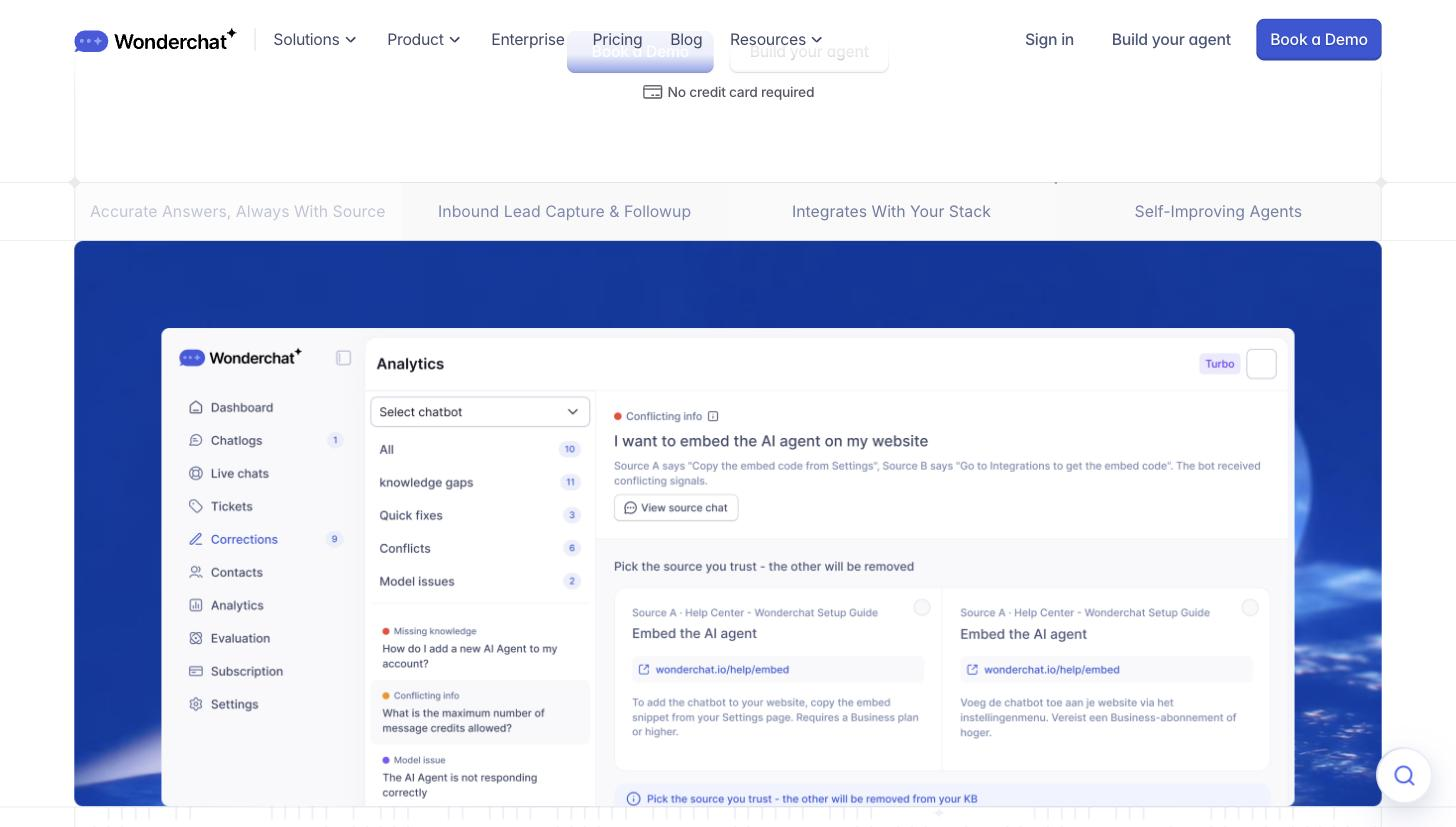Viewport: 1456px width, 827px height.
Task: Switch to Inbound Lead Capture & Followup tab
Action: tap(564, 212)
